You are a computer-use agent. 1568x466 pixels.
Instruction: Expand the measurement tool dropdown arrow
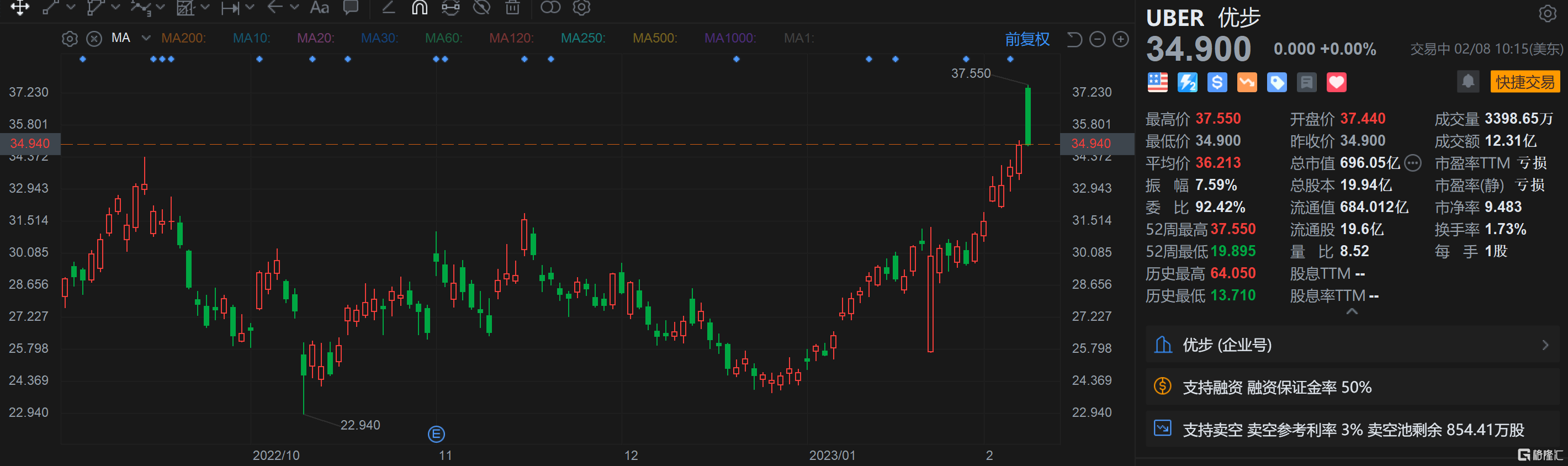pos(250,7)
